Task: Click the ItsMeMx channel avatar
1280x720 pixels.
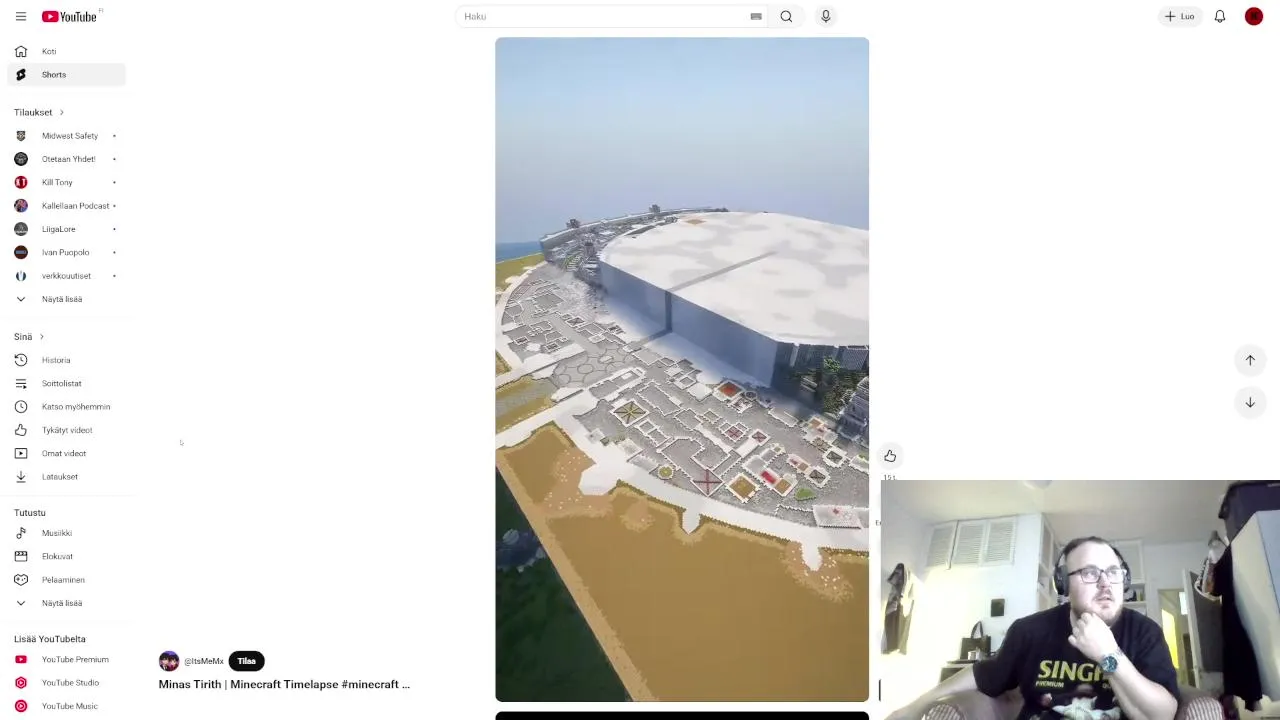Action: click(169, 661)
